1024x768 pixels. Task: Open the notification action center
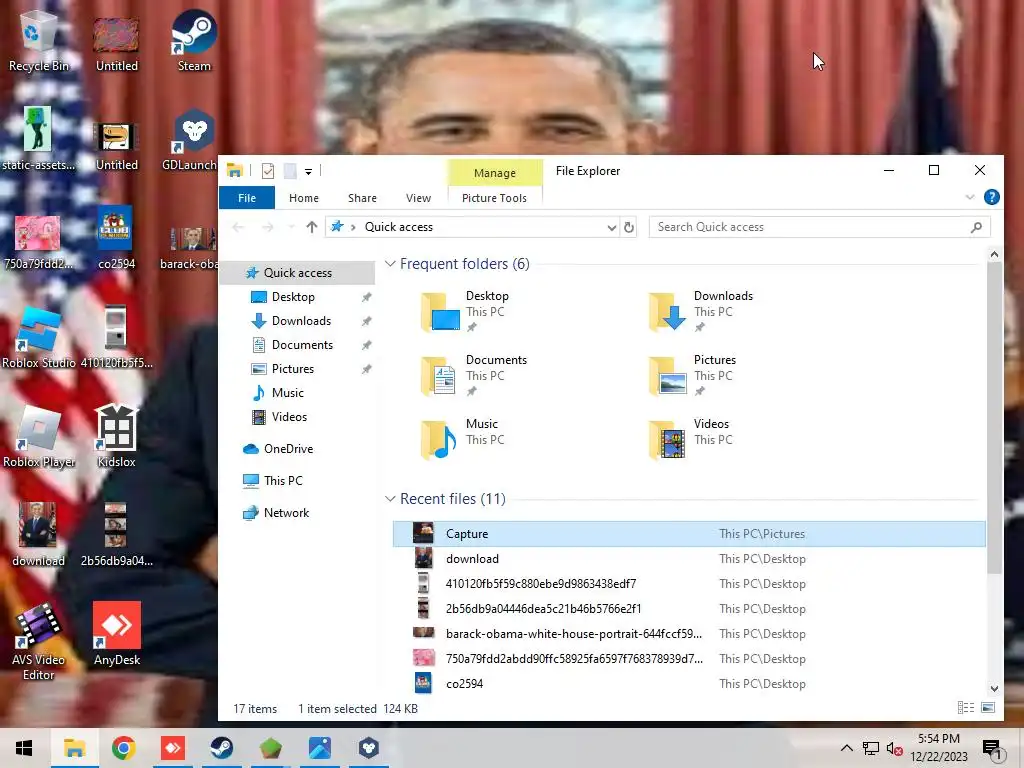[x=993, y=748]
